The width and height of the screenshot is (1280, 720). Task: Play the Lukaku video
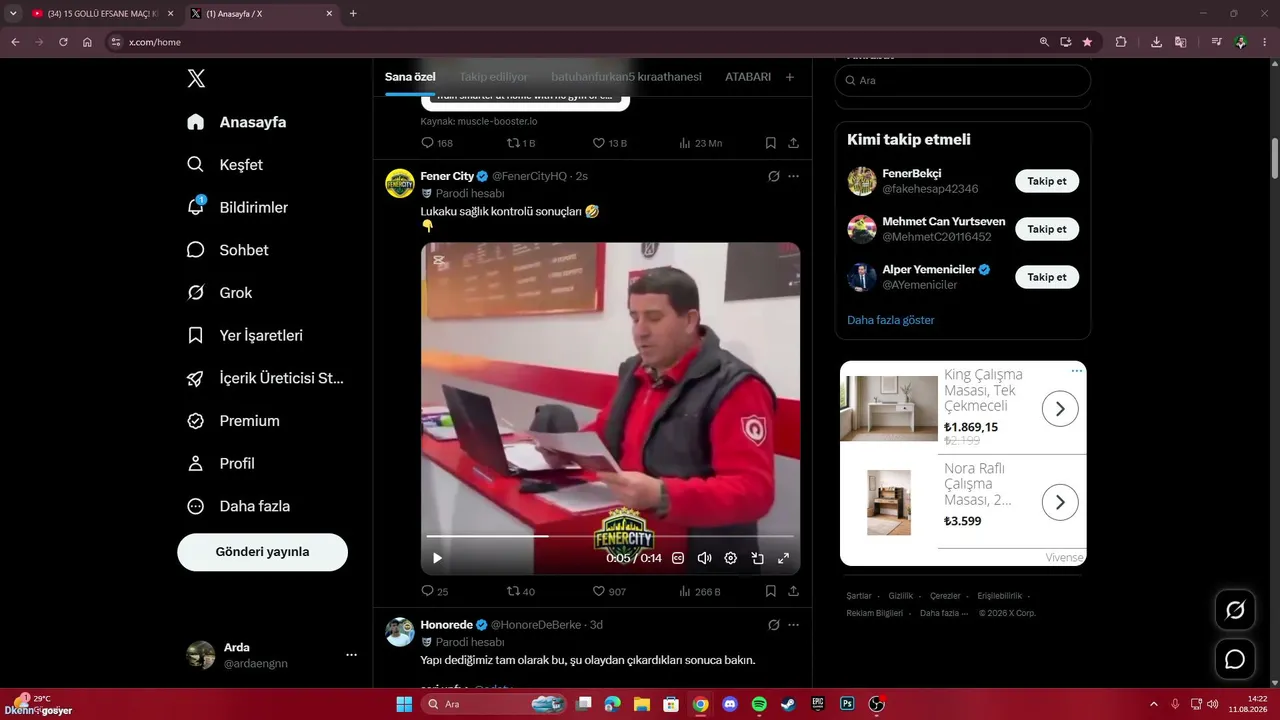point(437,558)
